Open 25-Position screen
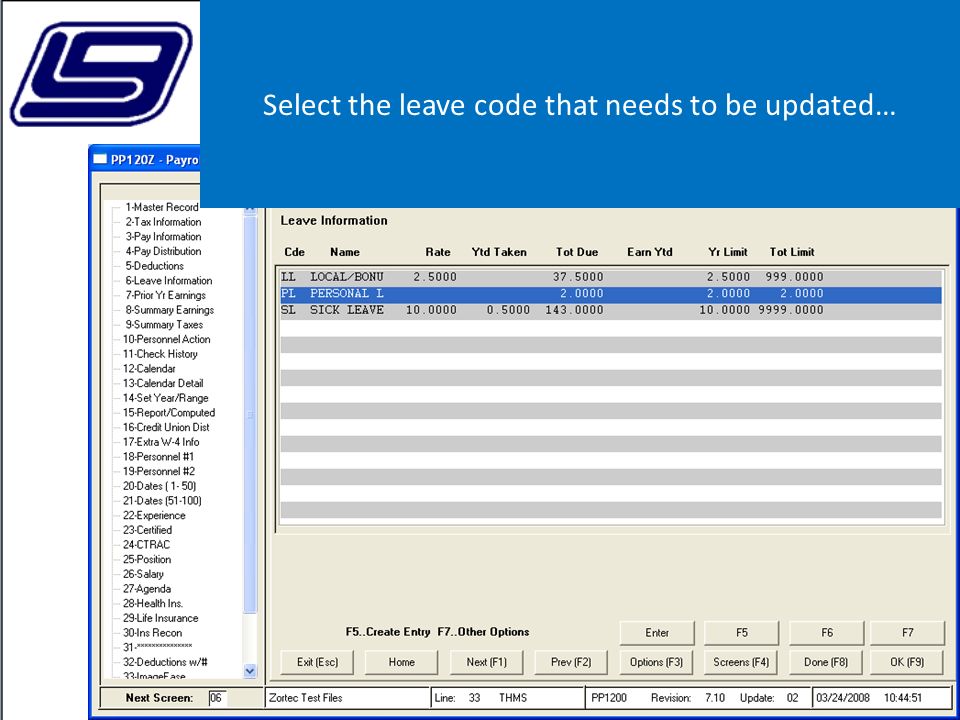The height and width of the screenshot is (720, 960). click(x=146, y=560)
